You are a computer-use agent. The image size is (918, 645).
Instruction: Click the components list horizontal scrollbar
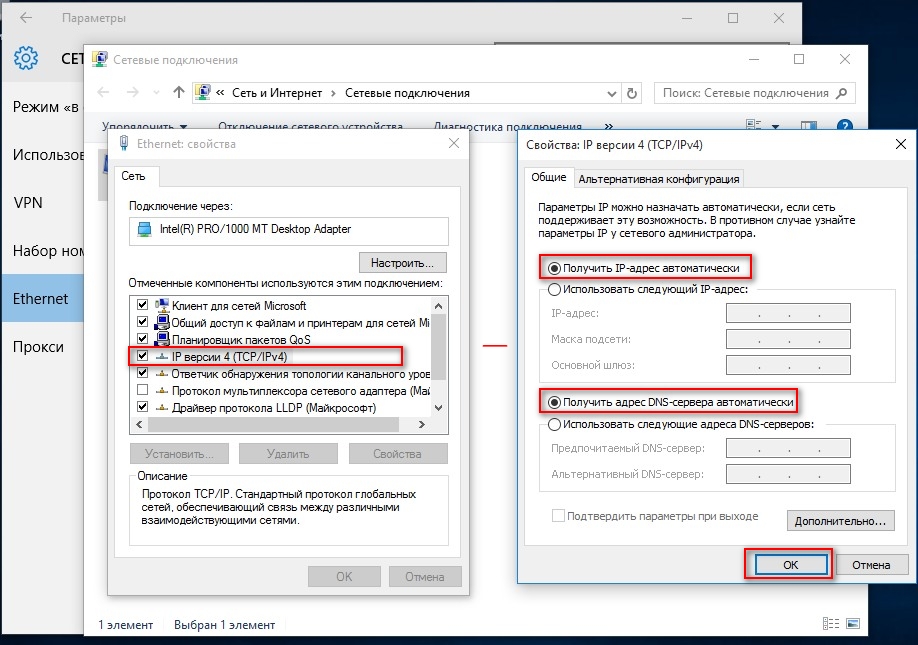280,424
